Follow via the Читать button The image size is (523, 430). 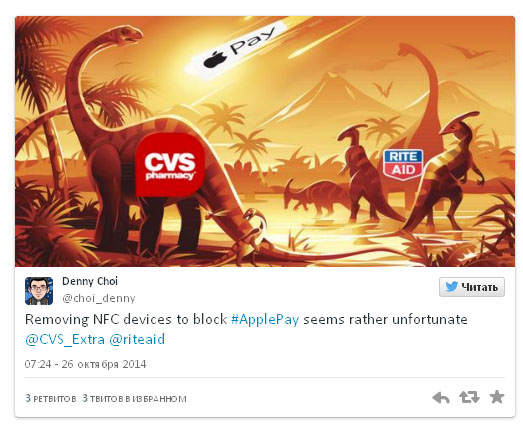472,287
